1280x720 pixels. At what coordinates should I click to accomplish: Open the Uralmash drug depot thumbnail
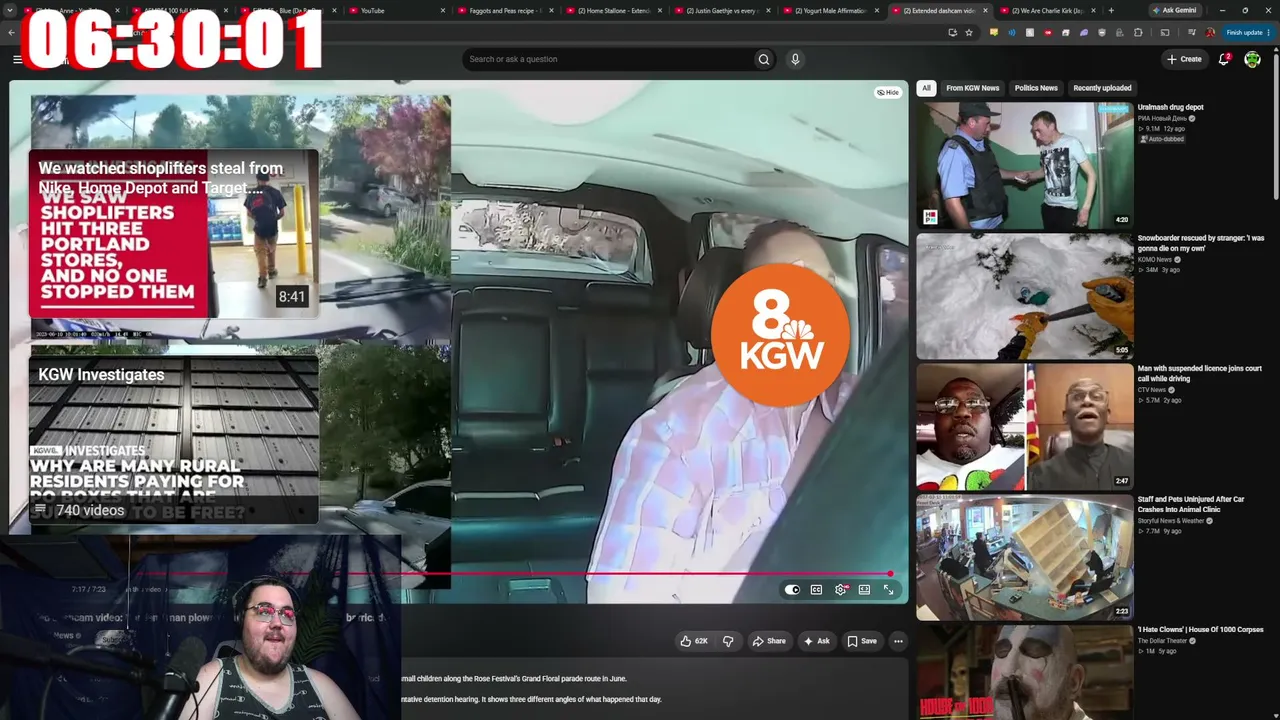pyautogui.click(x=1025, y=166)
